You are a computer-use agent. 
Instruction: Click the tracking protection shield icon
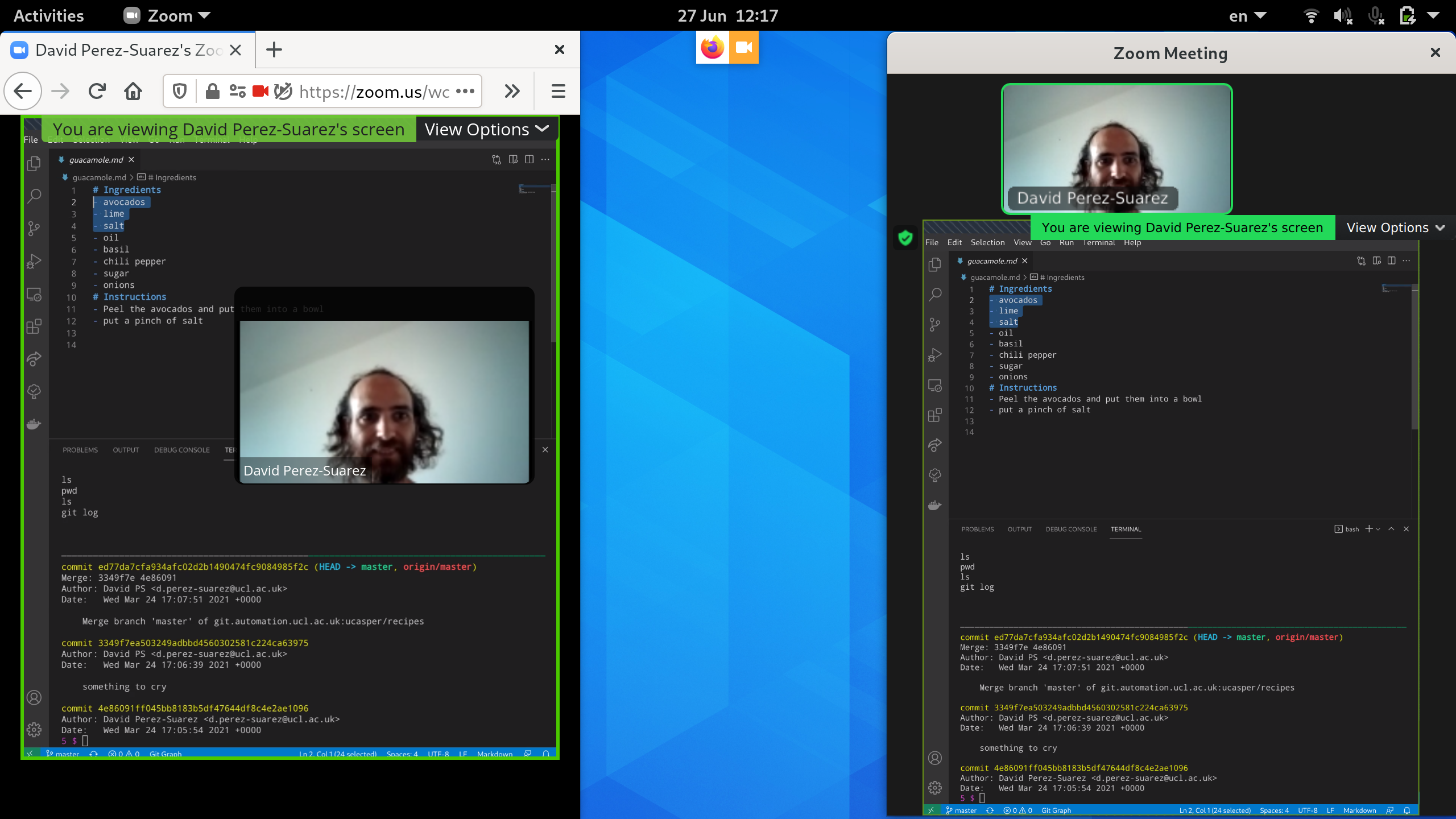[180, 91]
